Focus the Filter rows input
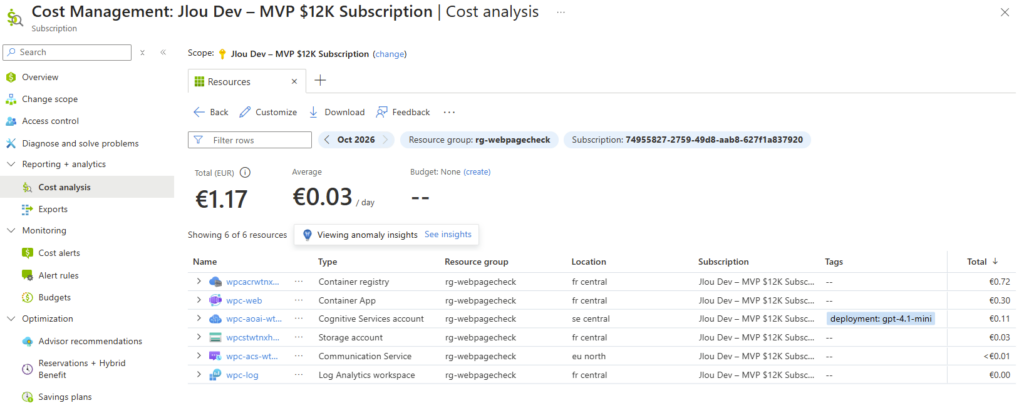 249,140
